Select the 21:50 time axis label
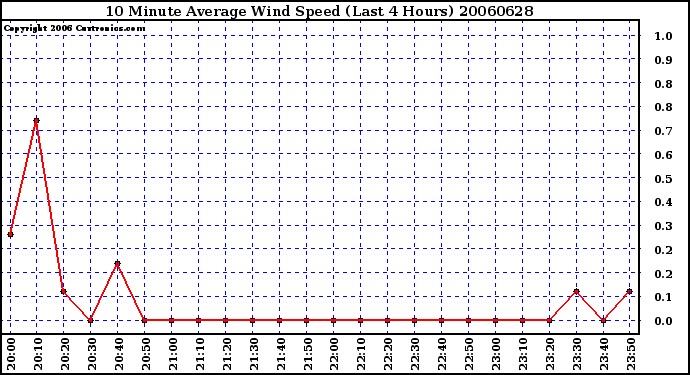690x375 pixels. pyautogui.click(x=308, y=354)
